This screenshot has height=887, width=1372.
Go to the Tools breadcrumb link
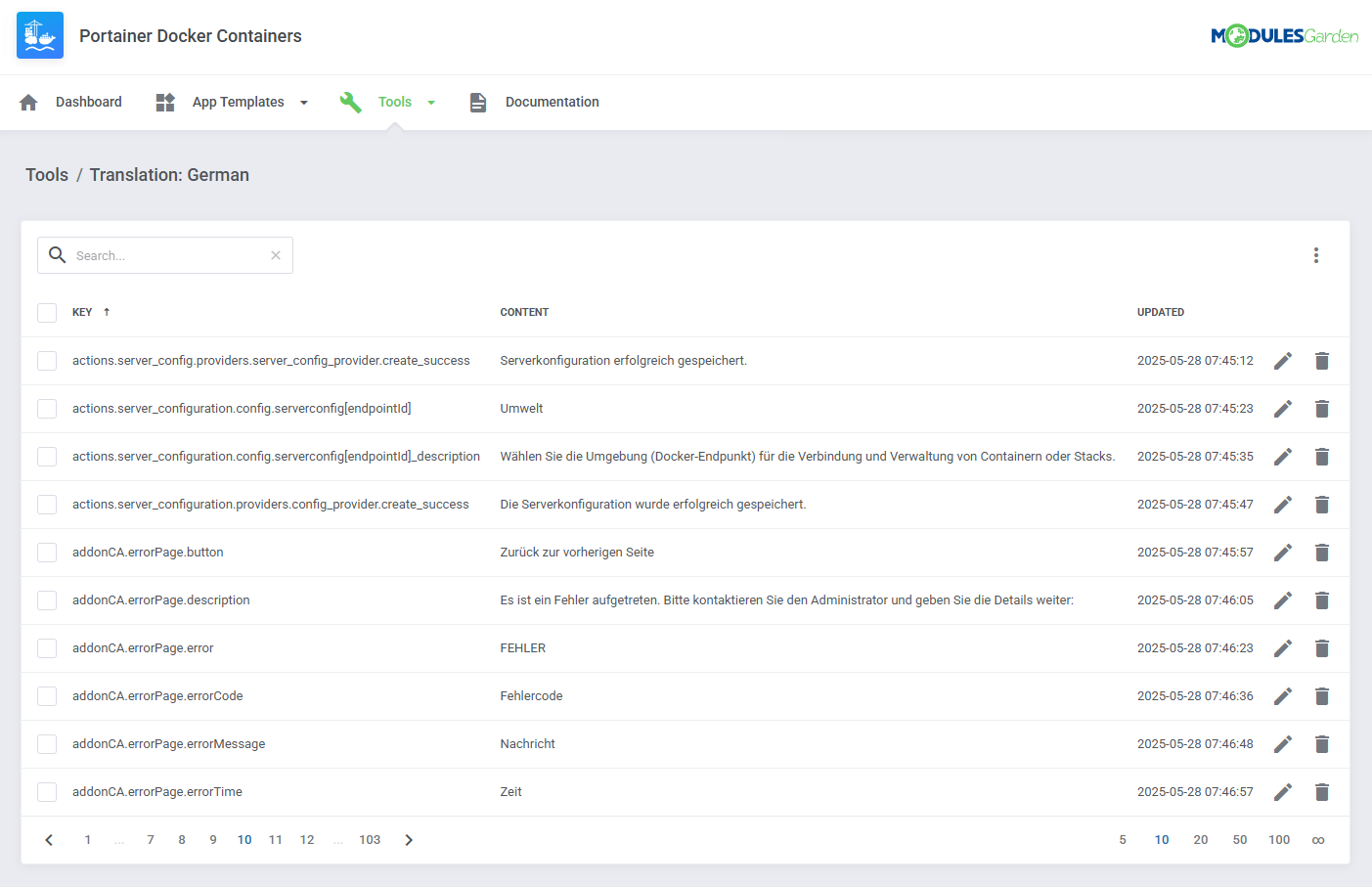pyautogui.click(x=46, y=175)
